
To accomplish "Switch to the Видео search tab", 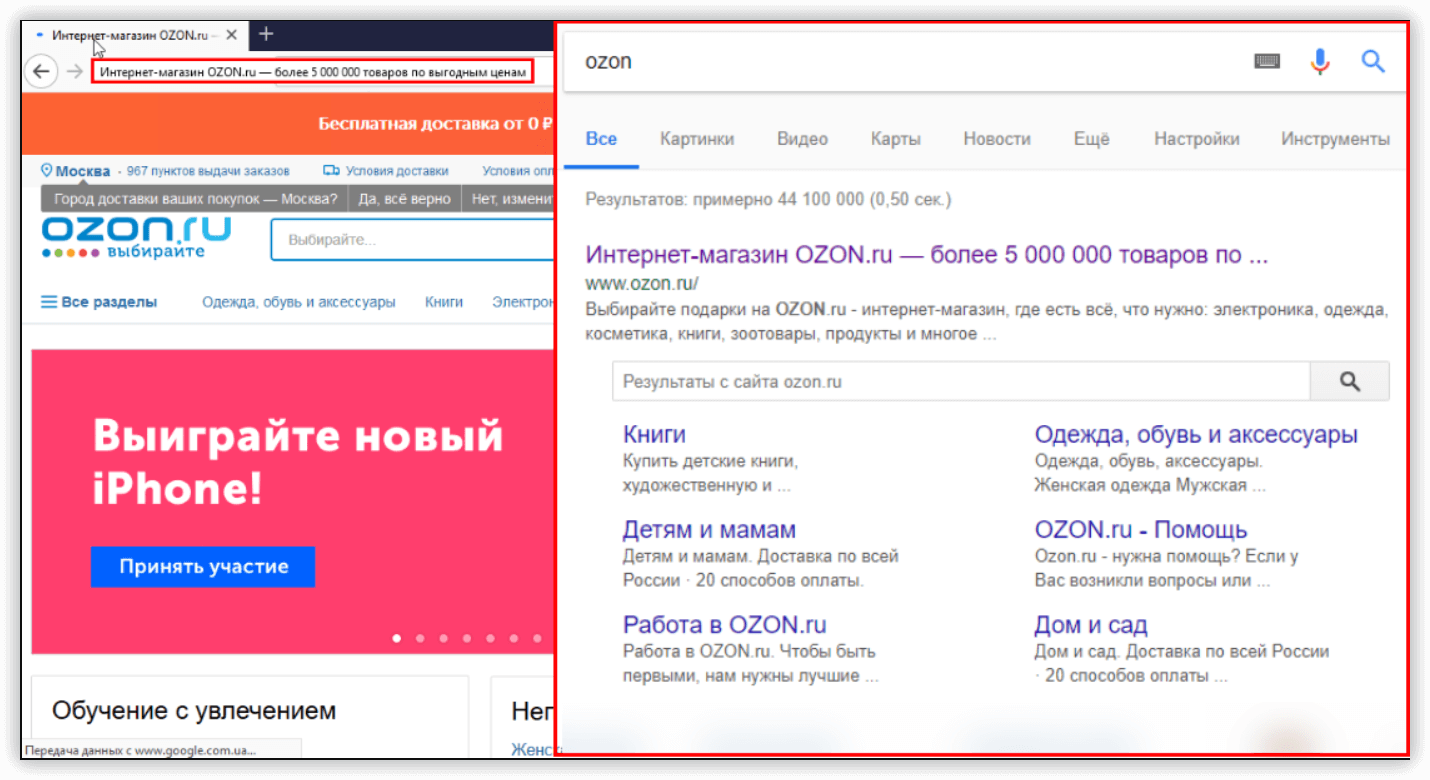I will pos(803,139).
